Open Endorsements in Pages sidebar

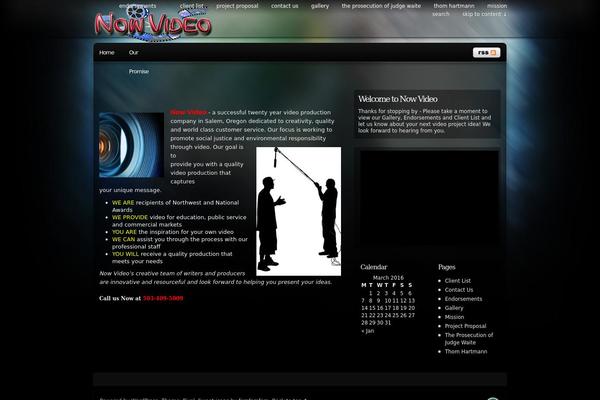463,299
